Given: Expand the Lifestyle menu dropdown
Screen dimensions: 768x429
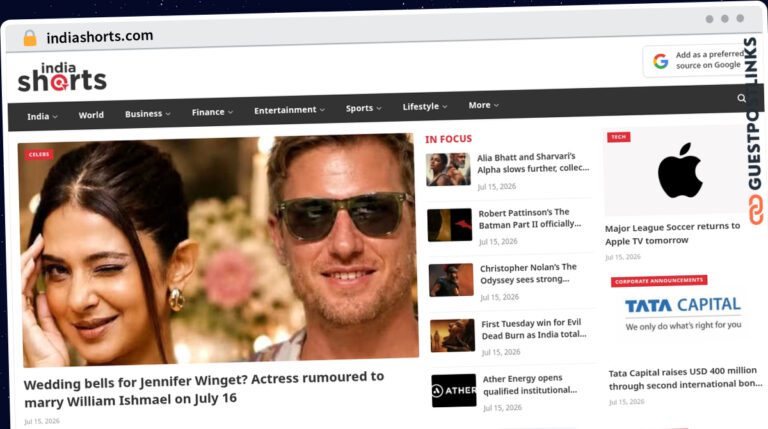Looking at the screenshot, I should [x=425, y=106].
